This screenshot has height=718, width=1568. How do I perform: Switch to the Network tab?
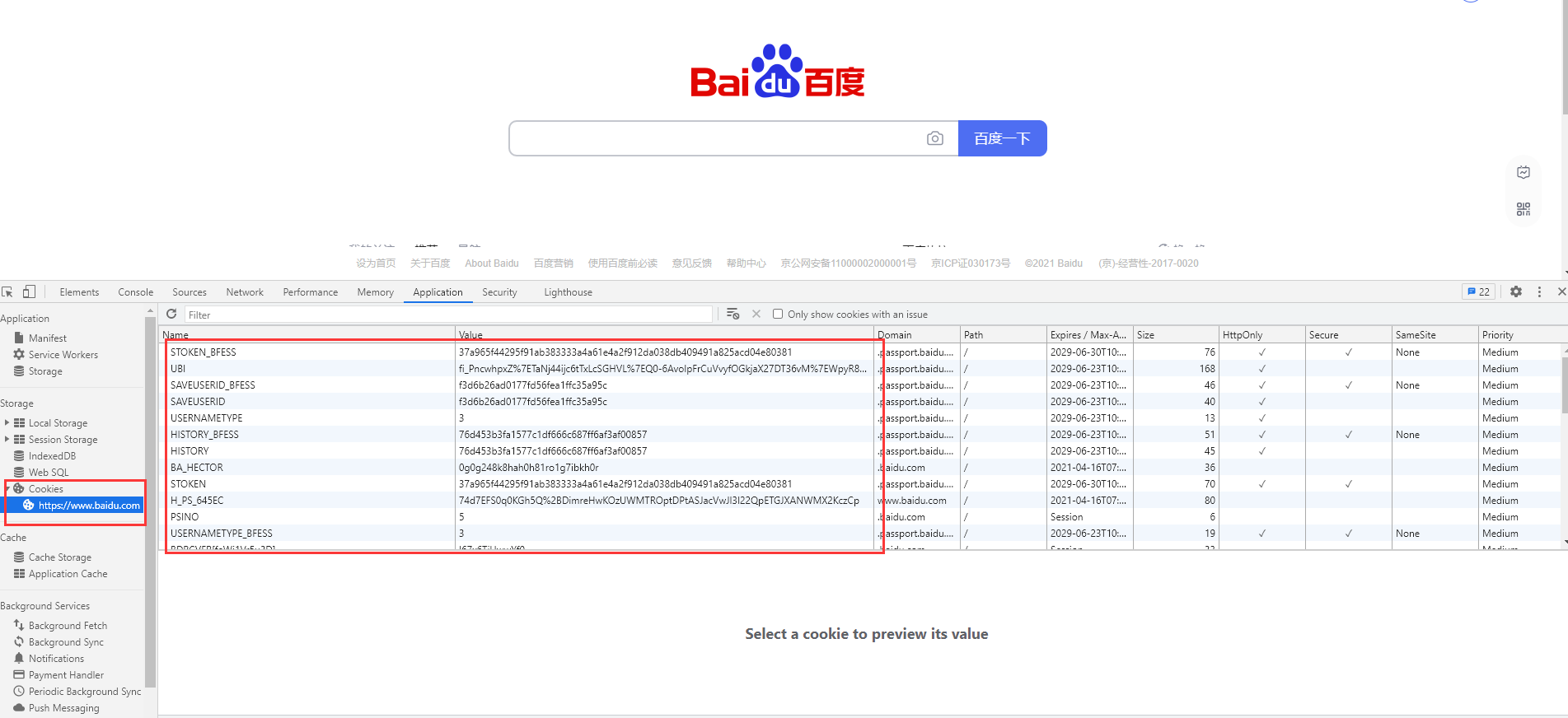click(245, 292)
